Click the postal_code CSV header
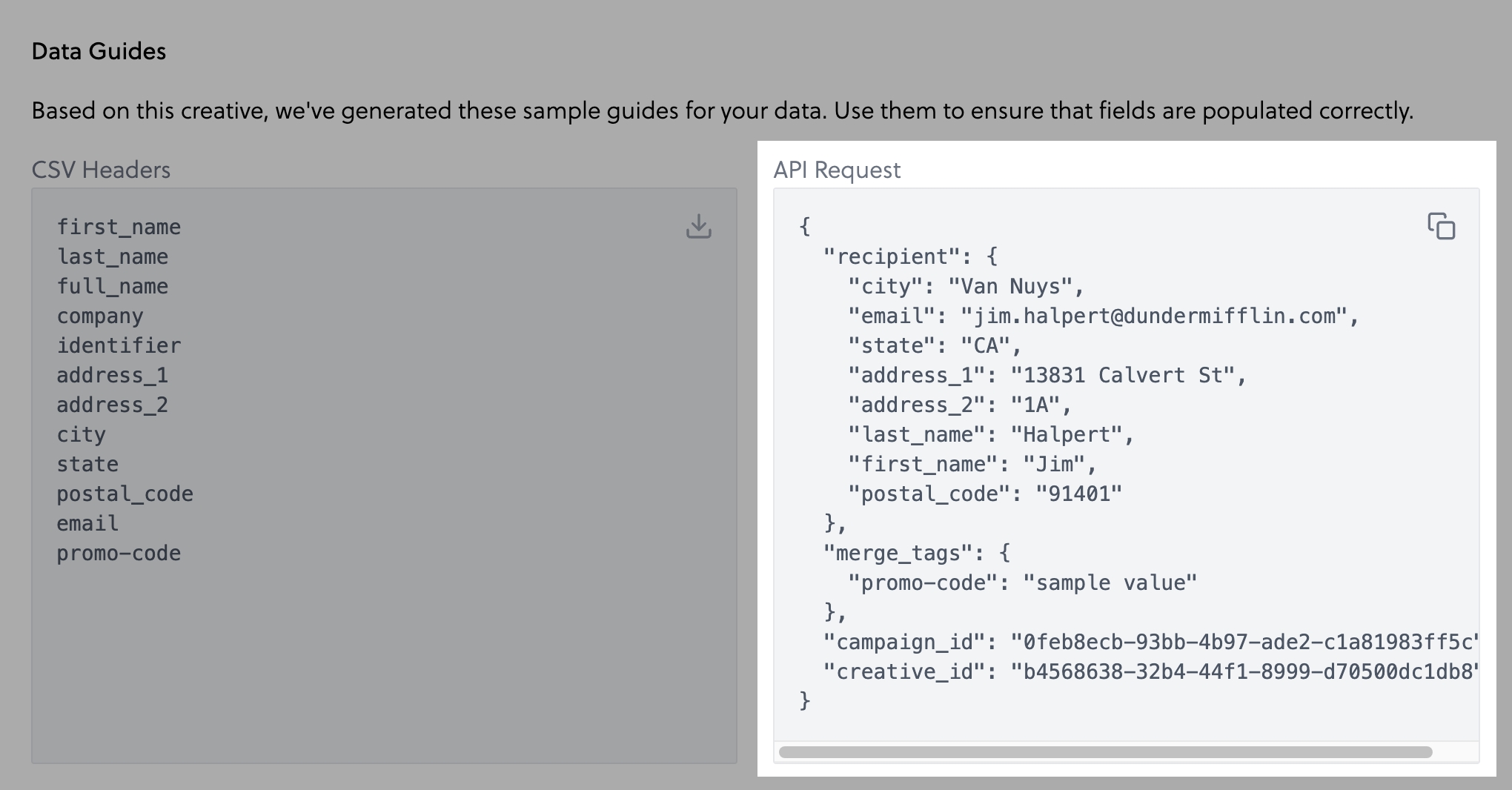Viewport: 1512px width, 790px height. (x=125, y=494)
